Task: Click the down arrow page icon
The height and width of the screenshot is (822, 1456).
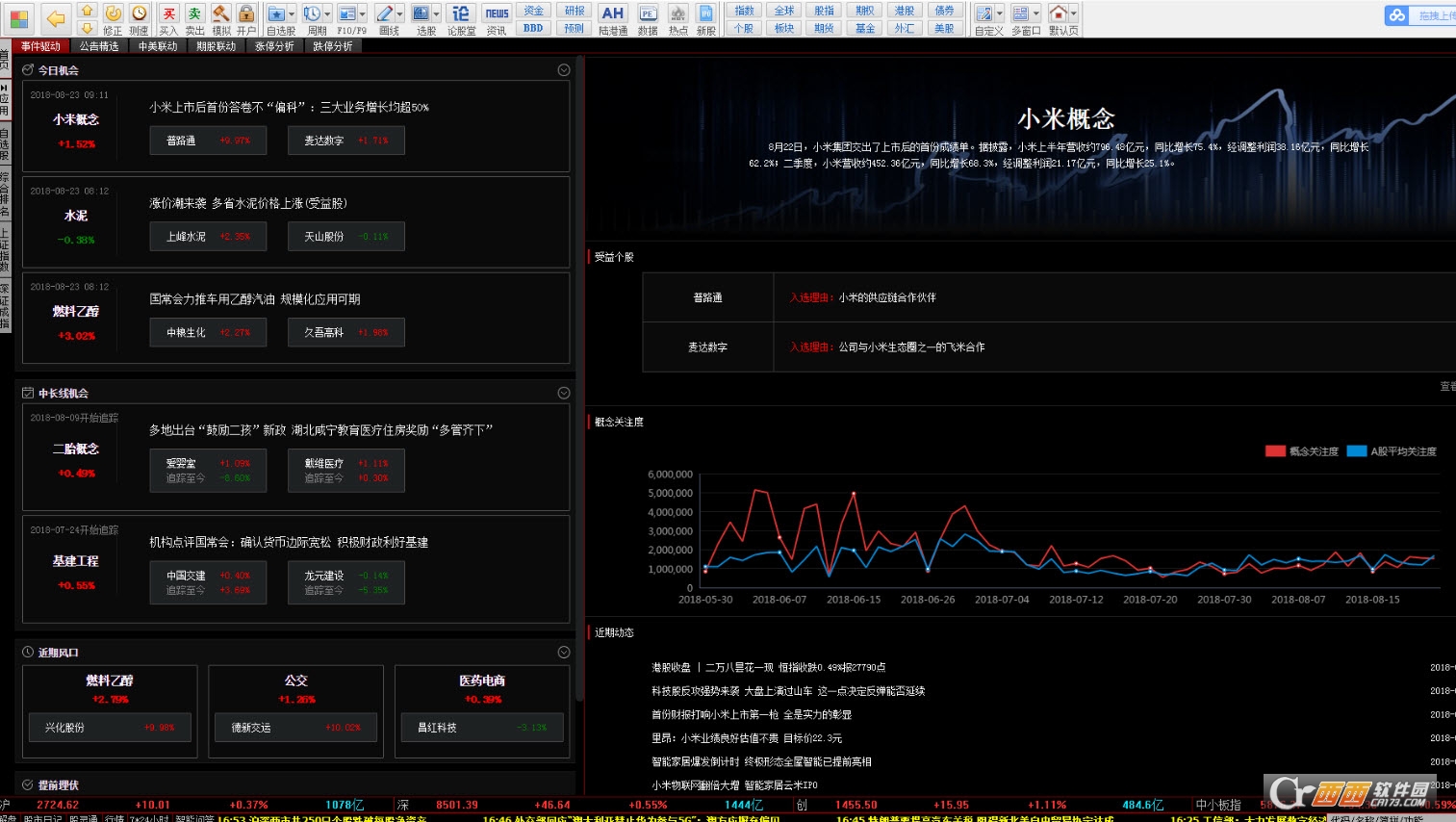Action: (x=87, y=28)
